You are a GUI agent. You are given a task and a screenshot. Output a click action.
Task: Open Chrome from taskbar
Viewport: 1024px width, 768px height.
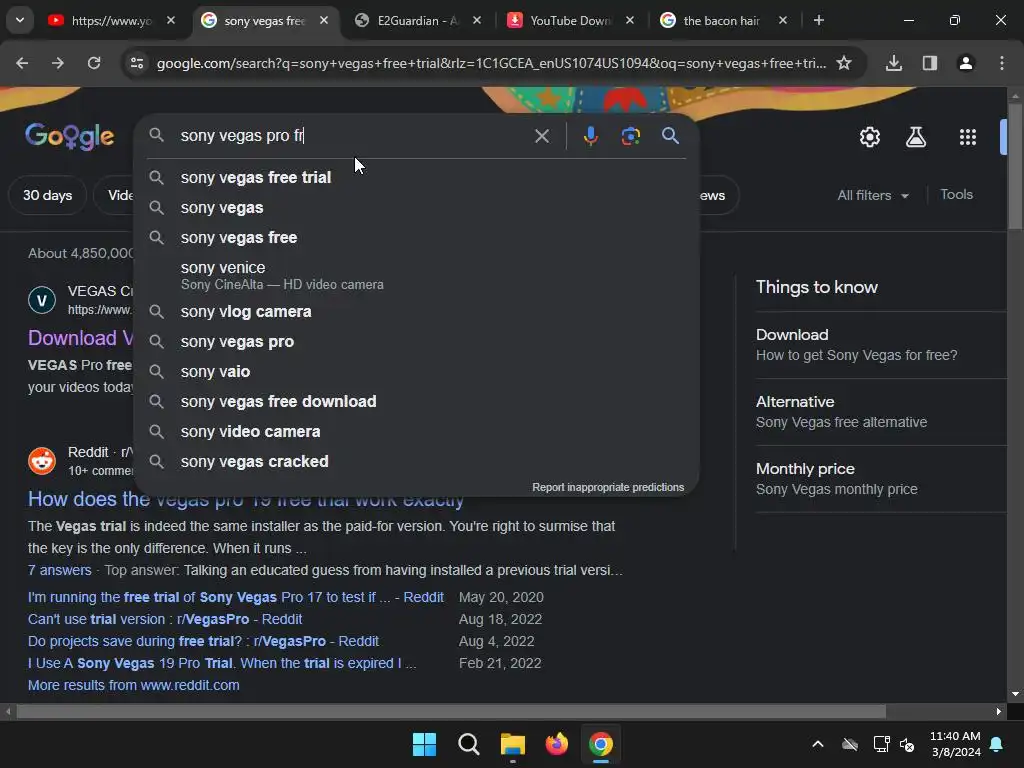click(x=601, y=744)
